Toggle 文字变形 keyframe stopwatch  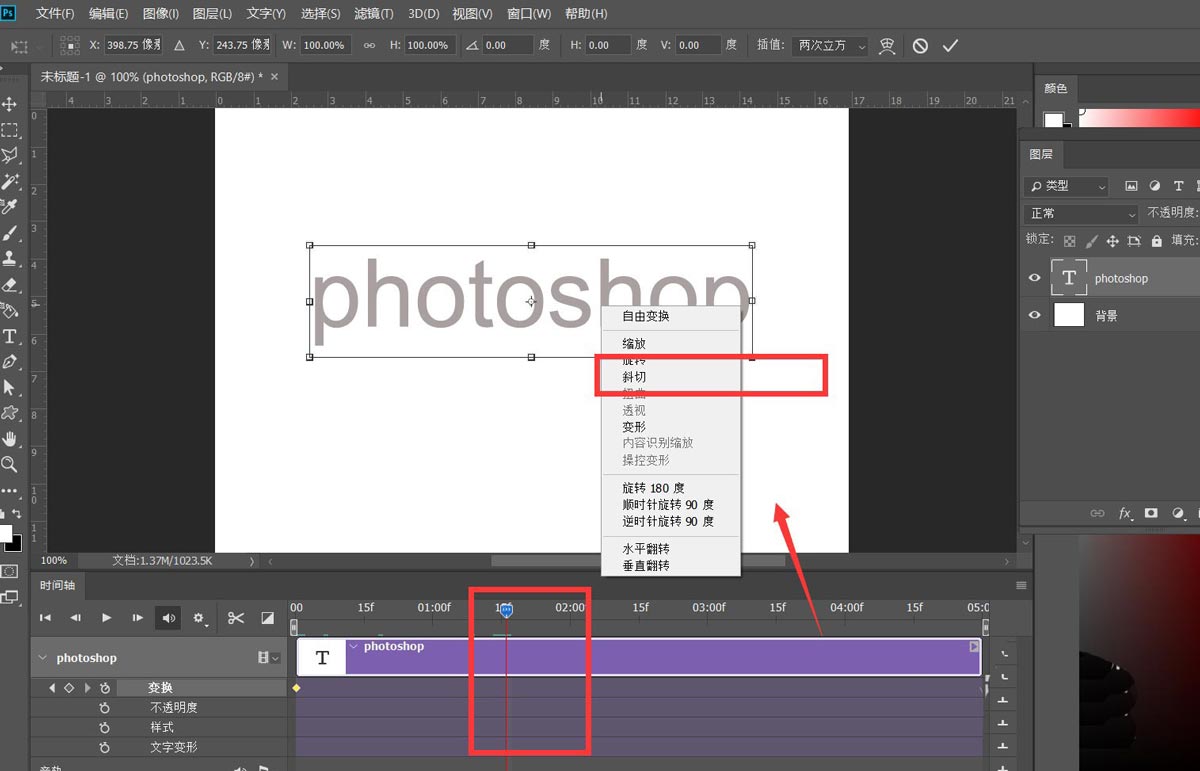pos(104,747)
